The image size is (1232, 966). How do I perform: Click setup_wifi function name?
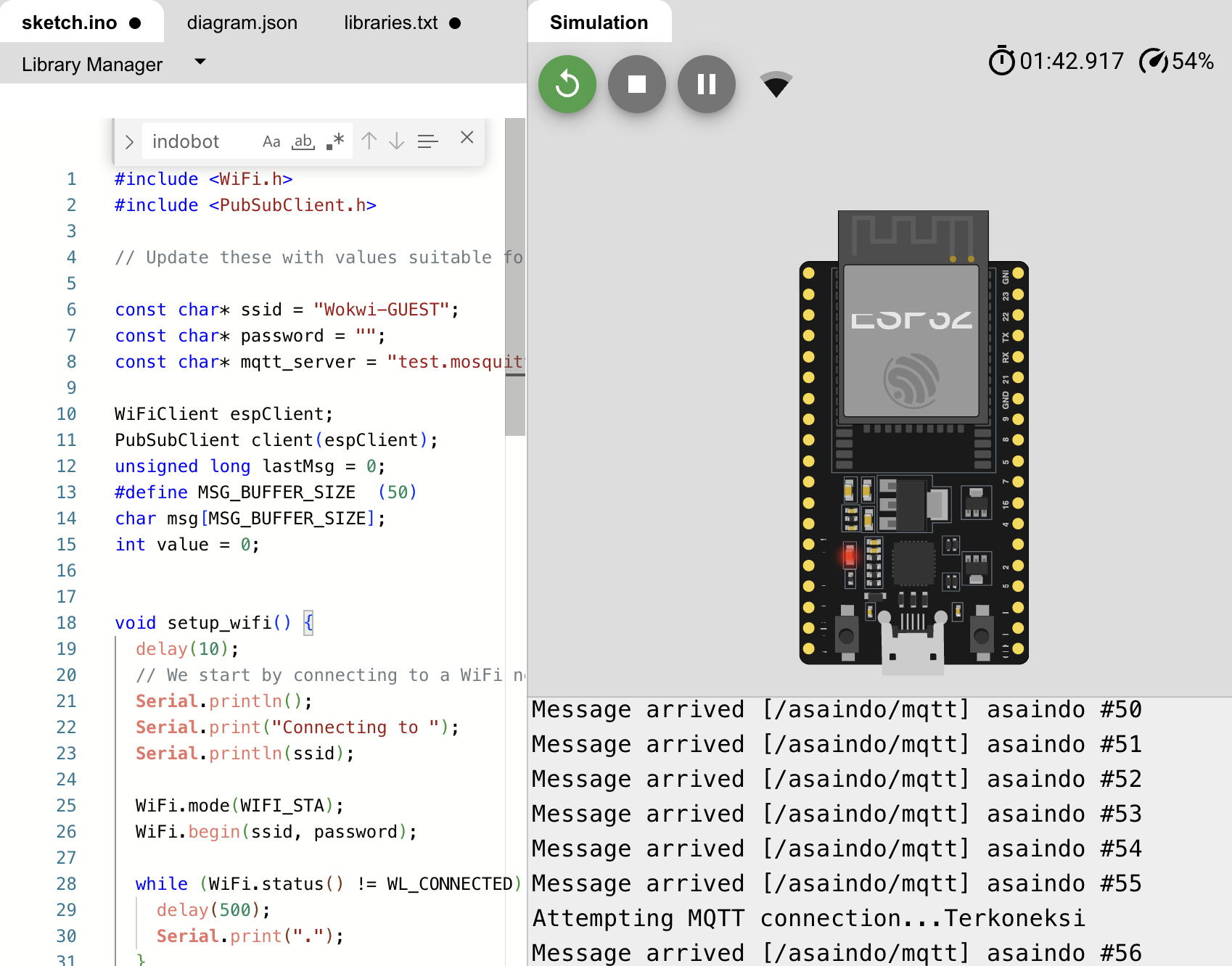click(220, 623)
